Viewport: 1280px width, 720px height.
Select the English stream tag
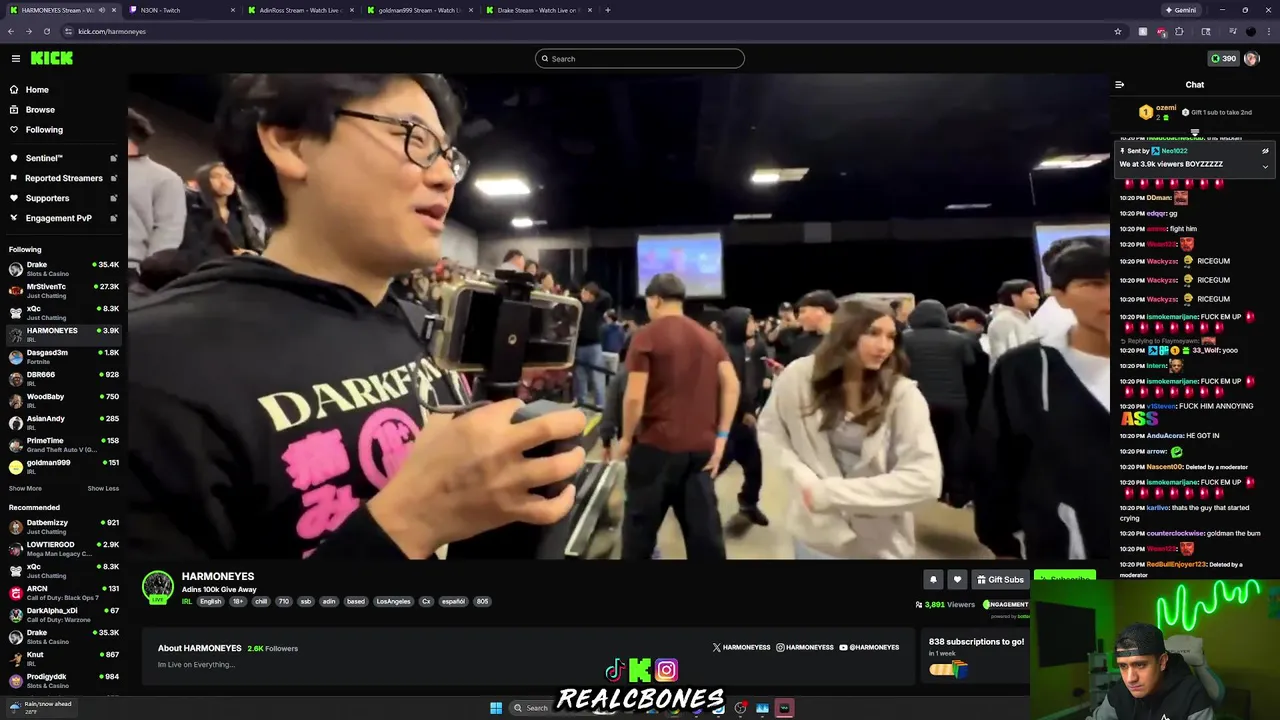[210, 601]
